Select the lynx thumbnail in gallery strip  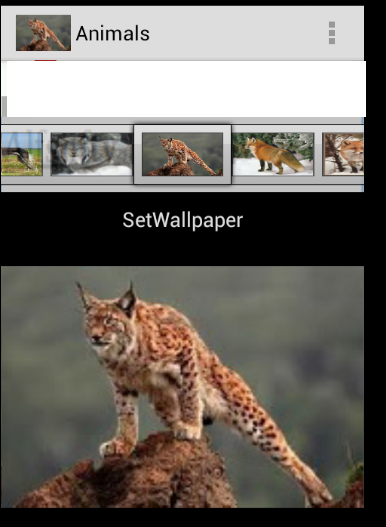point(182,154)
